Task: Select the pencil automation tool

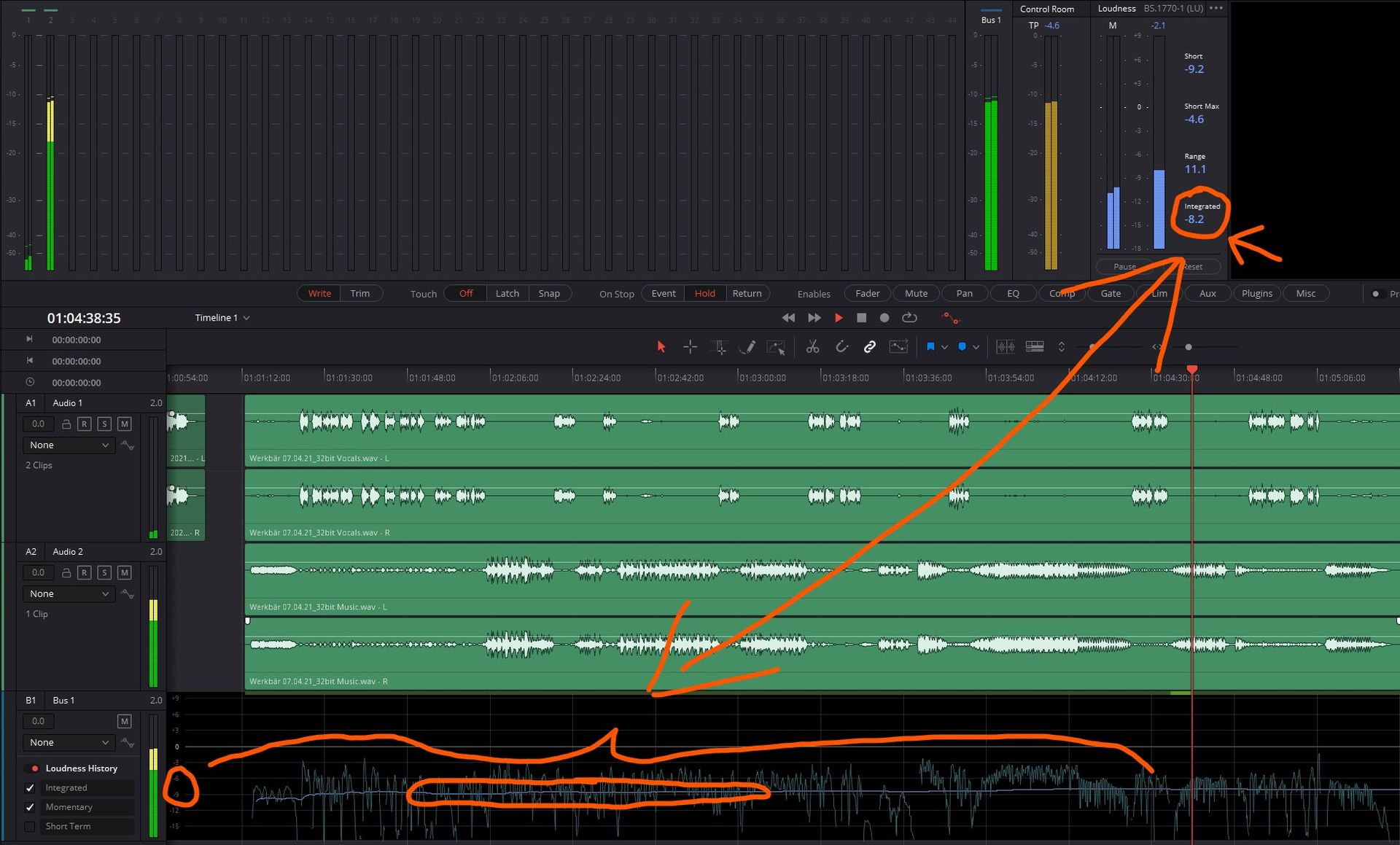Action: [747, 347]
